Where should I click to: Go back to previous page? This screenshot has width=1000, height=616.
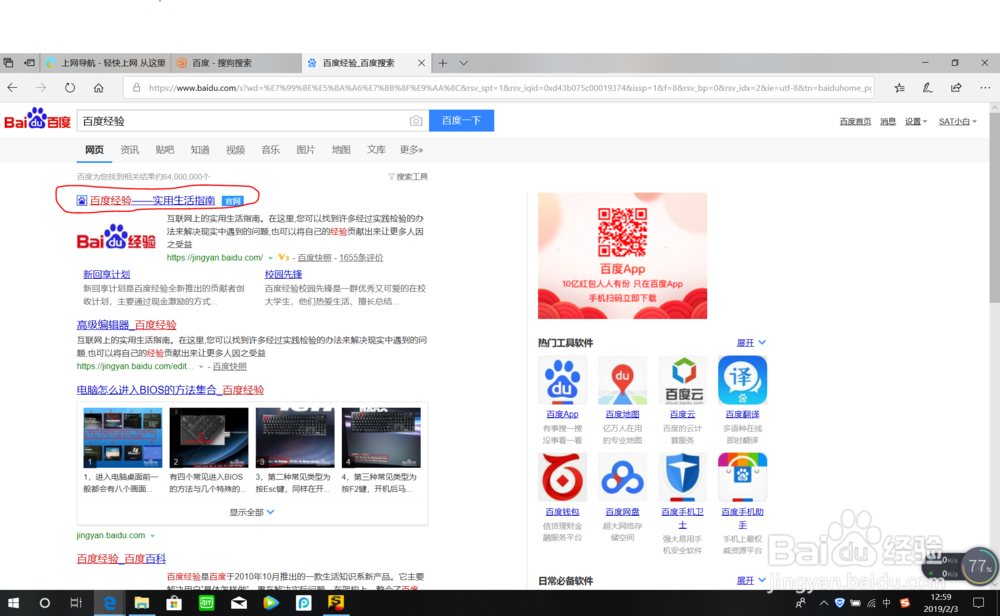pos(12,88)
